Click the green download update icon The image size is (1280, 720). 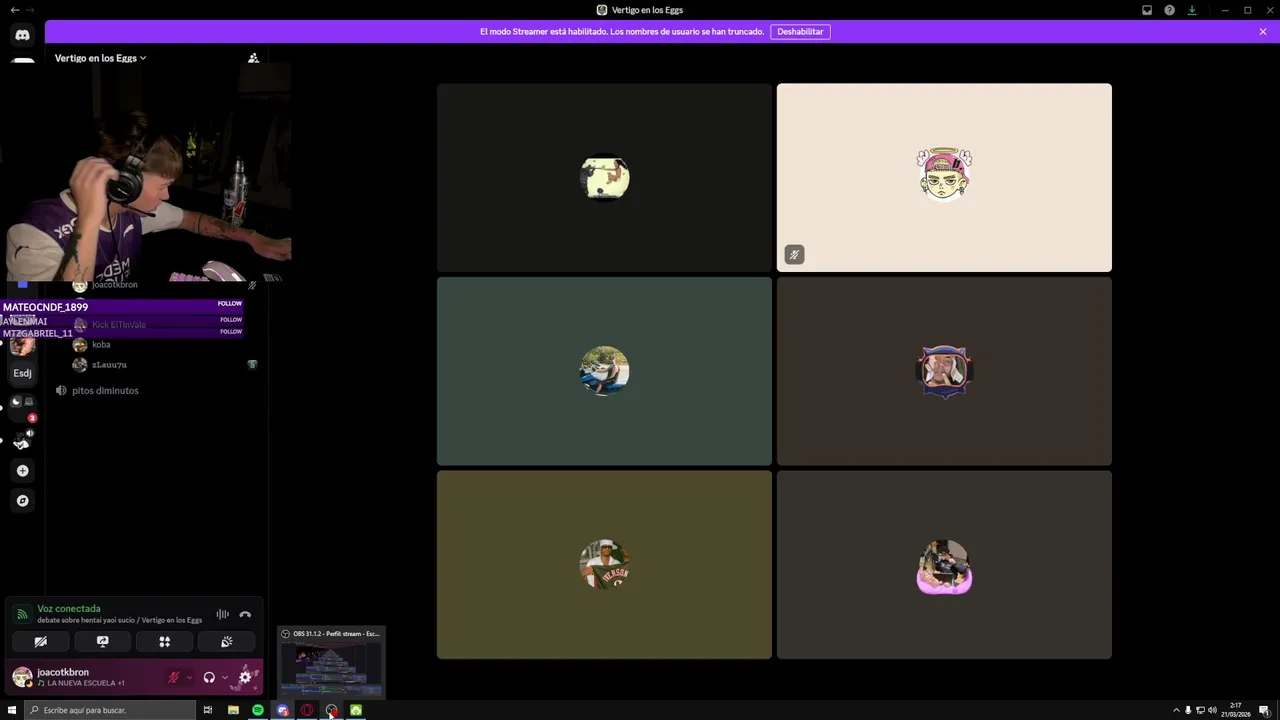click(x=1192, y=10)
